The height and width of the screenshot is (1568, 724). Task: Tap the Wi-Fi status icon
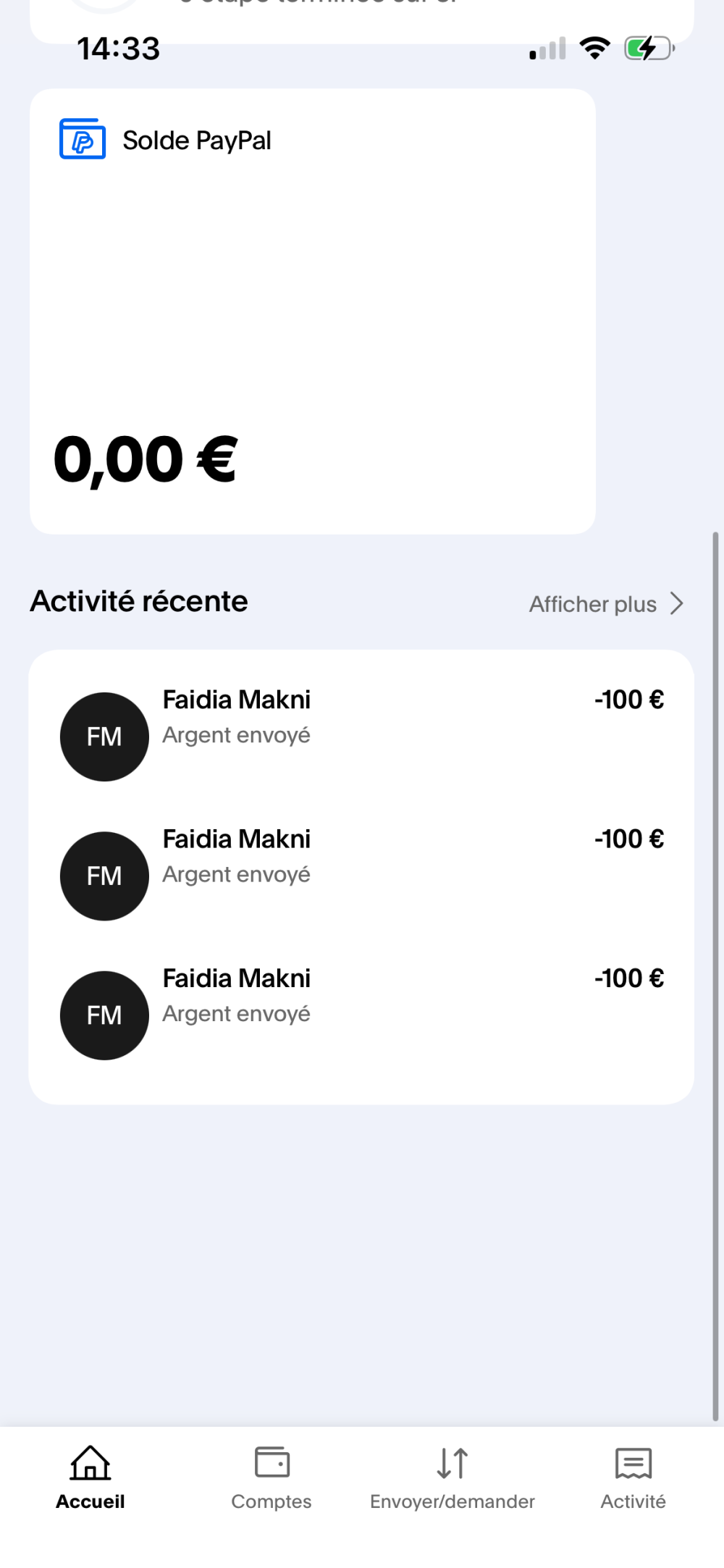click(x=595, y=49)
